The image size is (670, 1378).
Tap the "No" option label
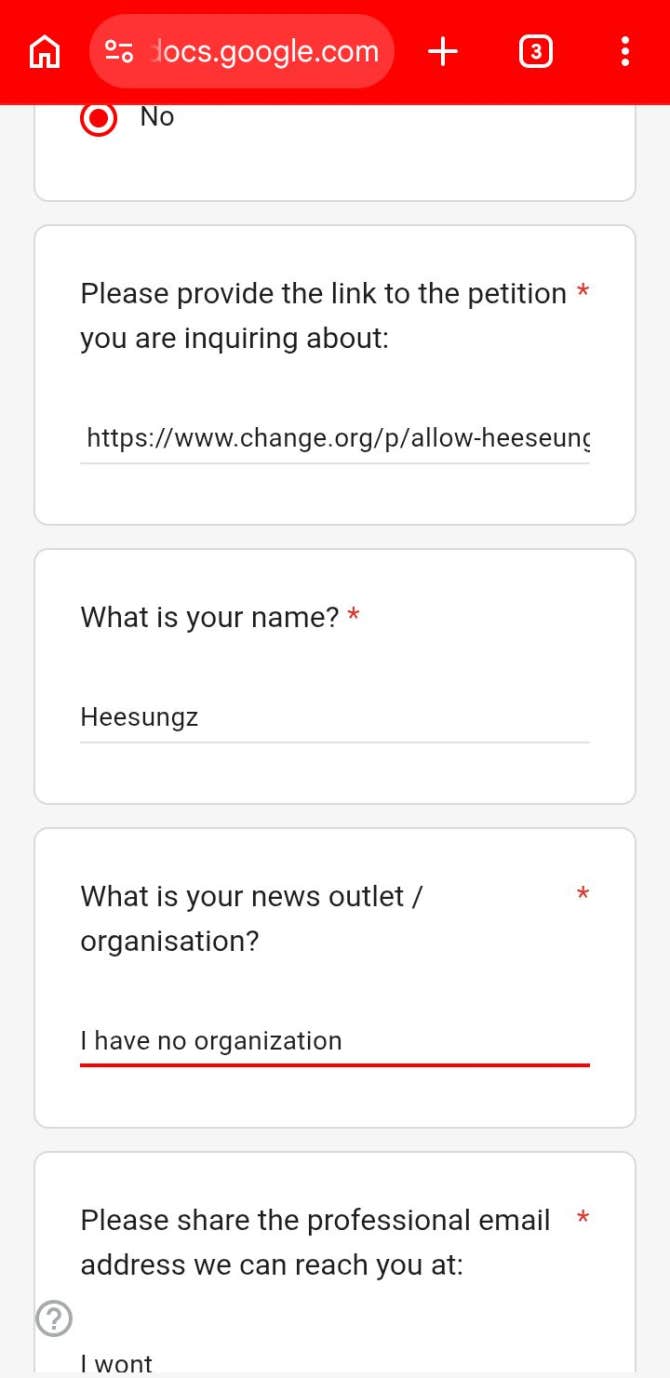click(x=157, y=117)
